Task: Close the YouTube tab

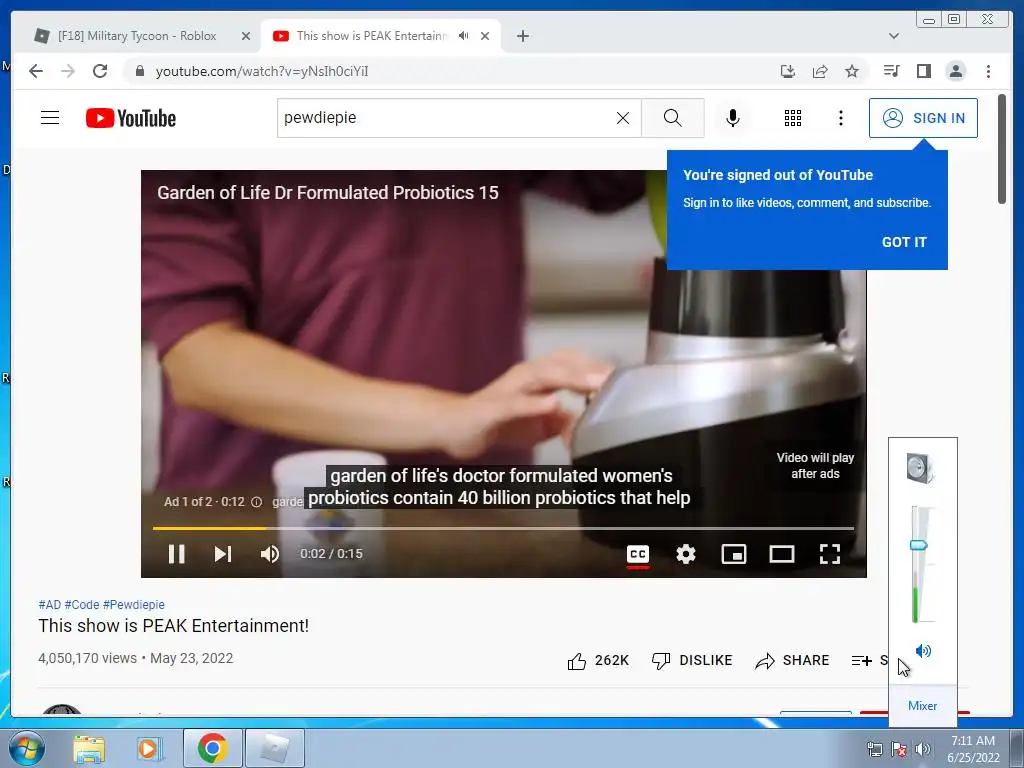Action: click(485, 36)
